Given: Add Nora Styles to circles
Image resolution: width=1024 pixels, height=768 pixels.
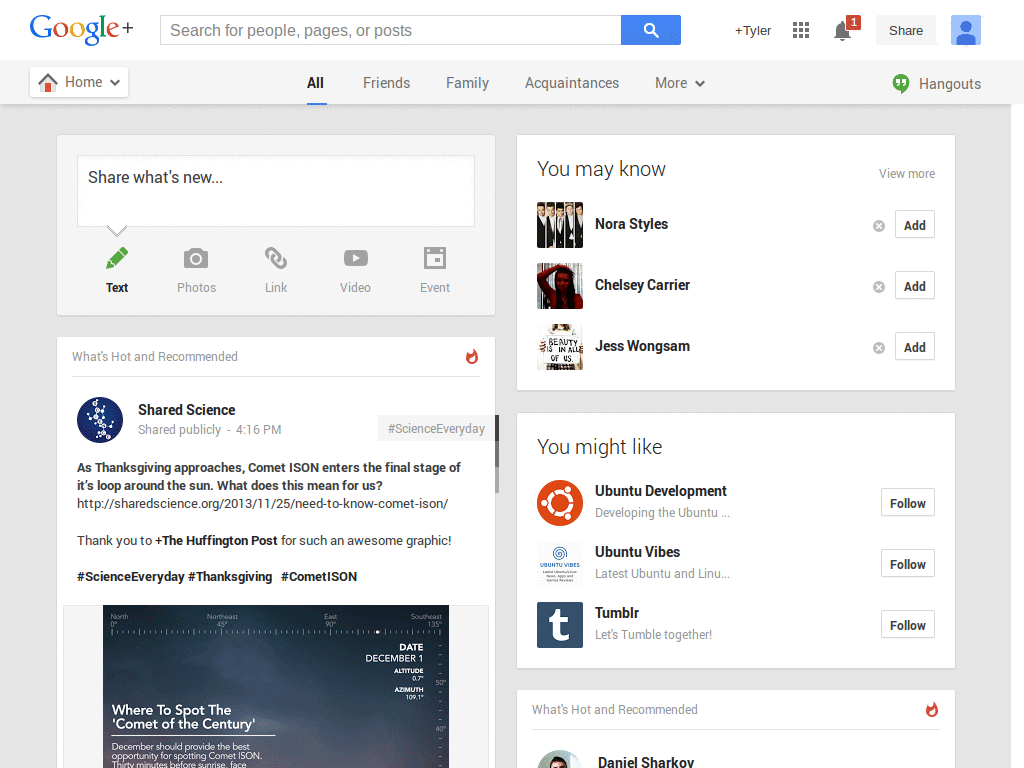Looking at the screenshot, I should click(914, 225).
